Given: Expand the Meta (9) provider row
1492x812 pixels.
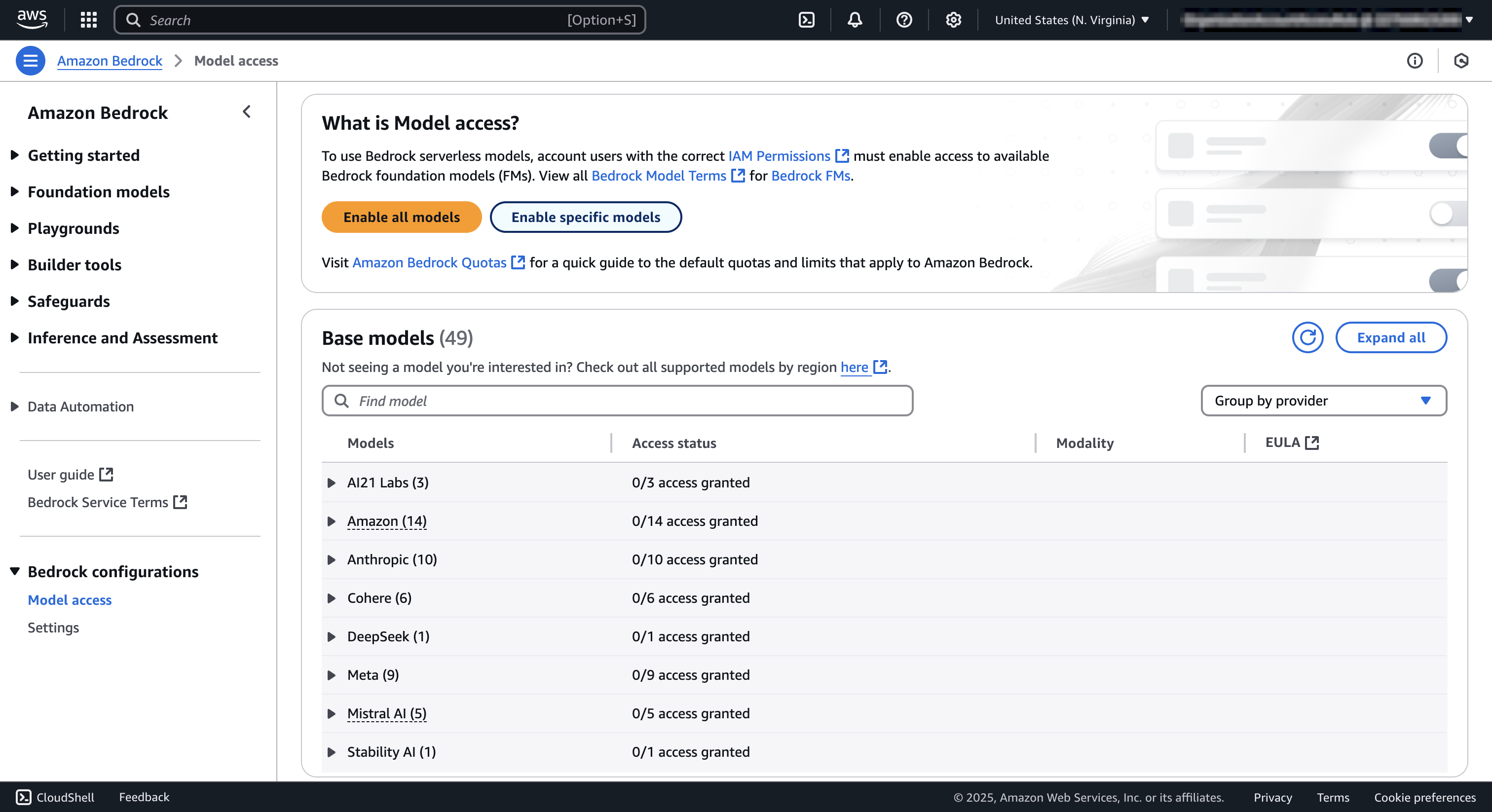Looking at the screenshot, I should (331, 675).
